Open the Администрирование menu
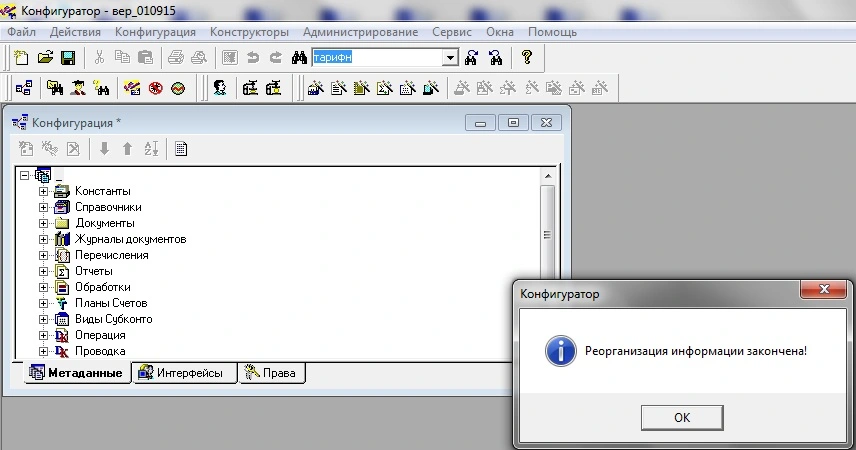 360,32
